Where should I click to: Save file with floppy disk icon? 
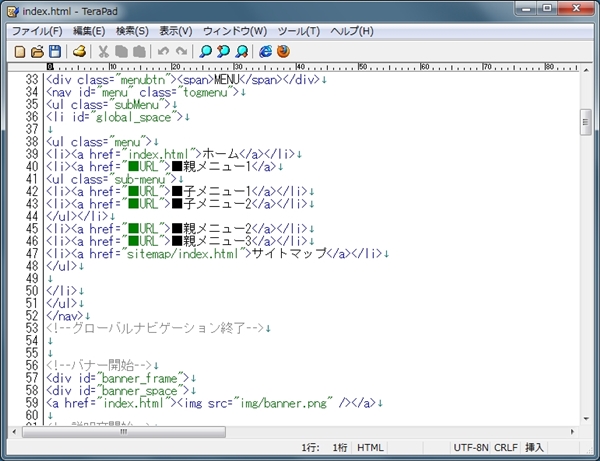click(x=55, y=52)
